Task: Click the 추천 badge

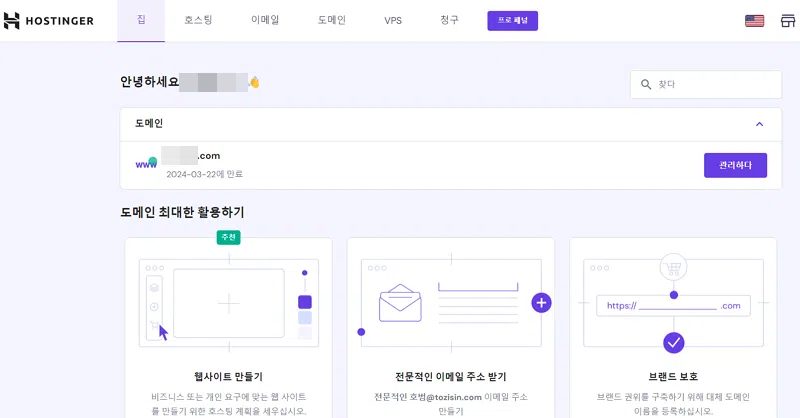Action: click(229, 237)
